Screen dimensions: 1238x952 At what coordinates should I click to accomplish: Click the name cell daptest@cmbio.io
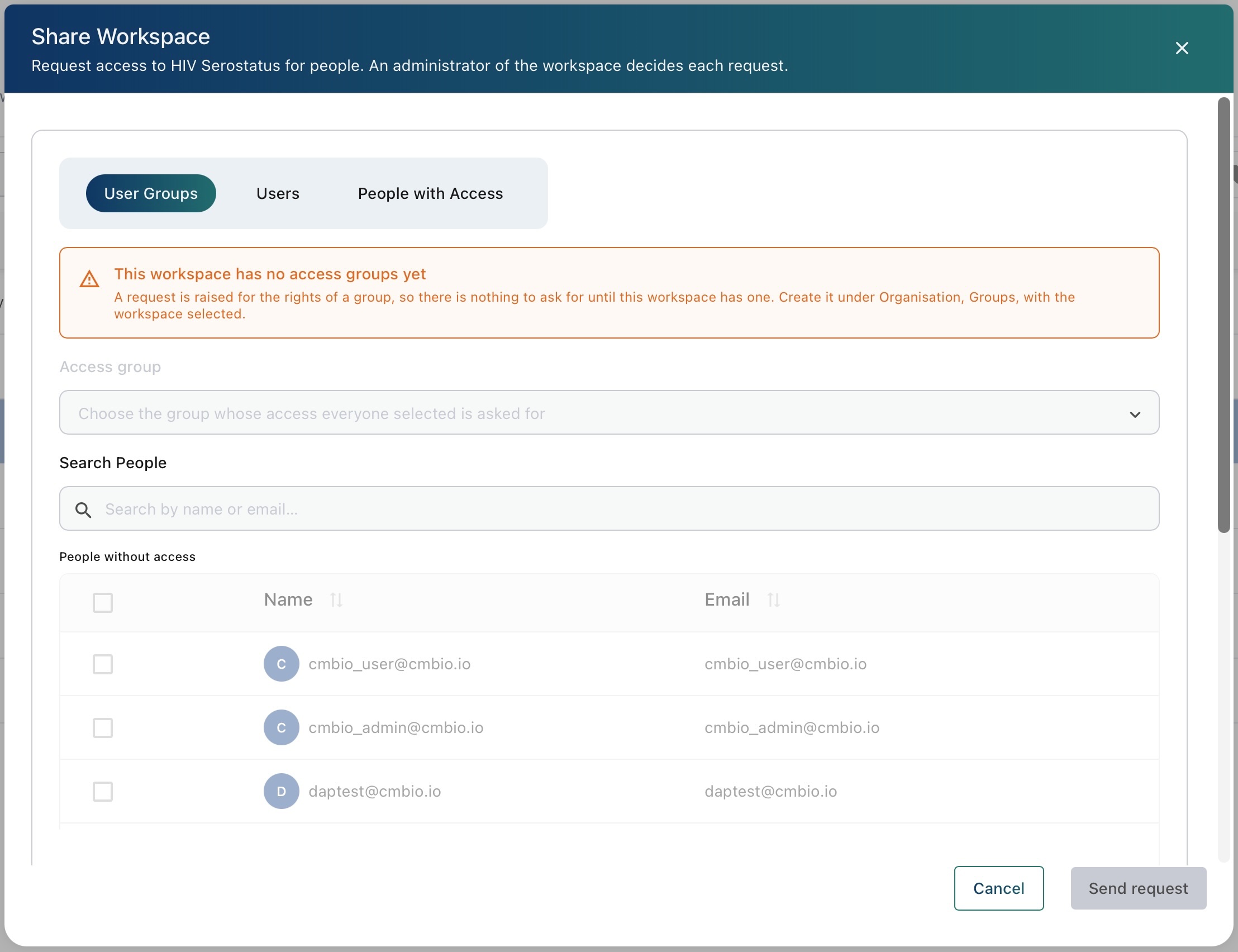click(x=374, y=791)
